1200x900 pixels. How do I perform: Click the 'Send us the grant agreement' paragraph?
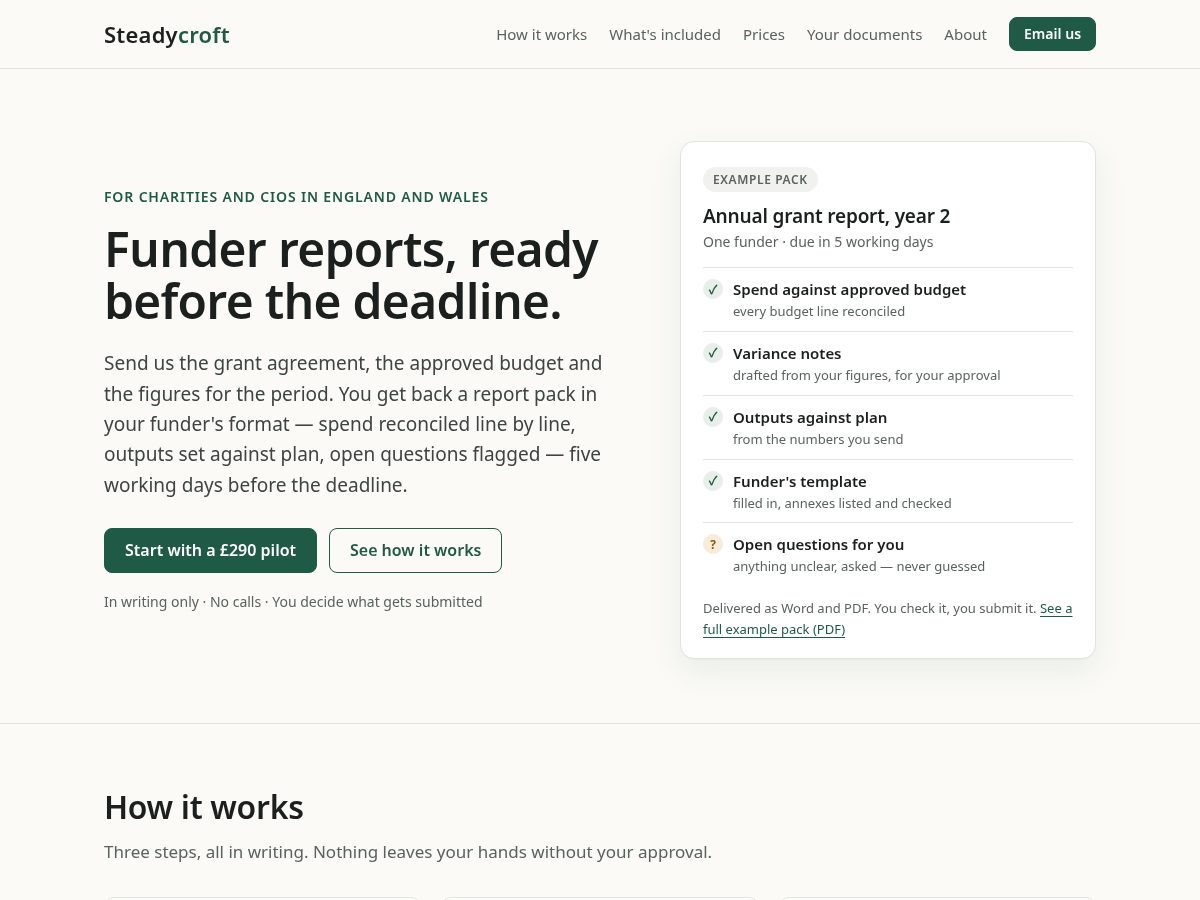tap(353, 424)
